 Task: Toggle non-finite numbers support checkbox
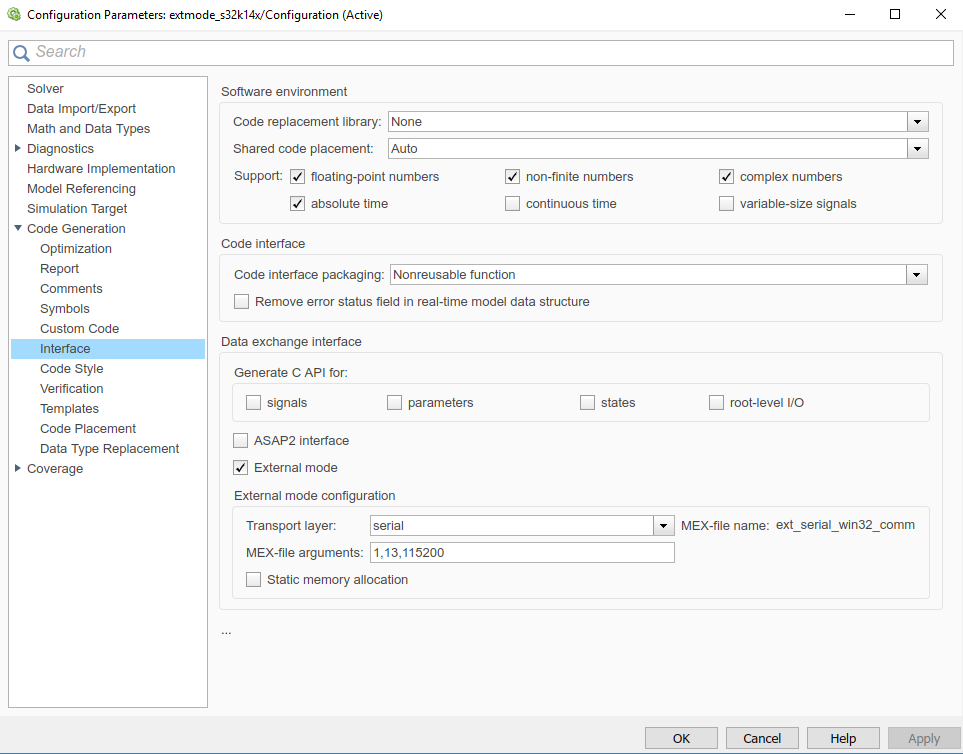[x=512, y=177]
